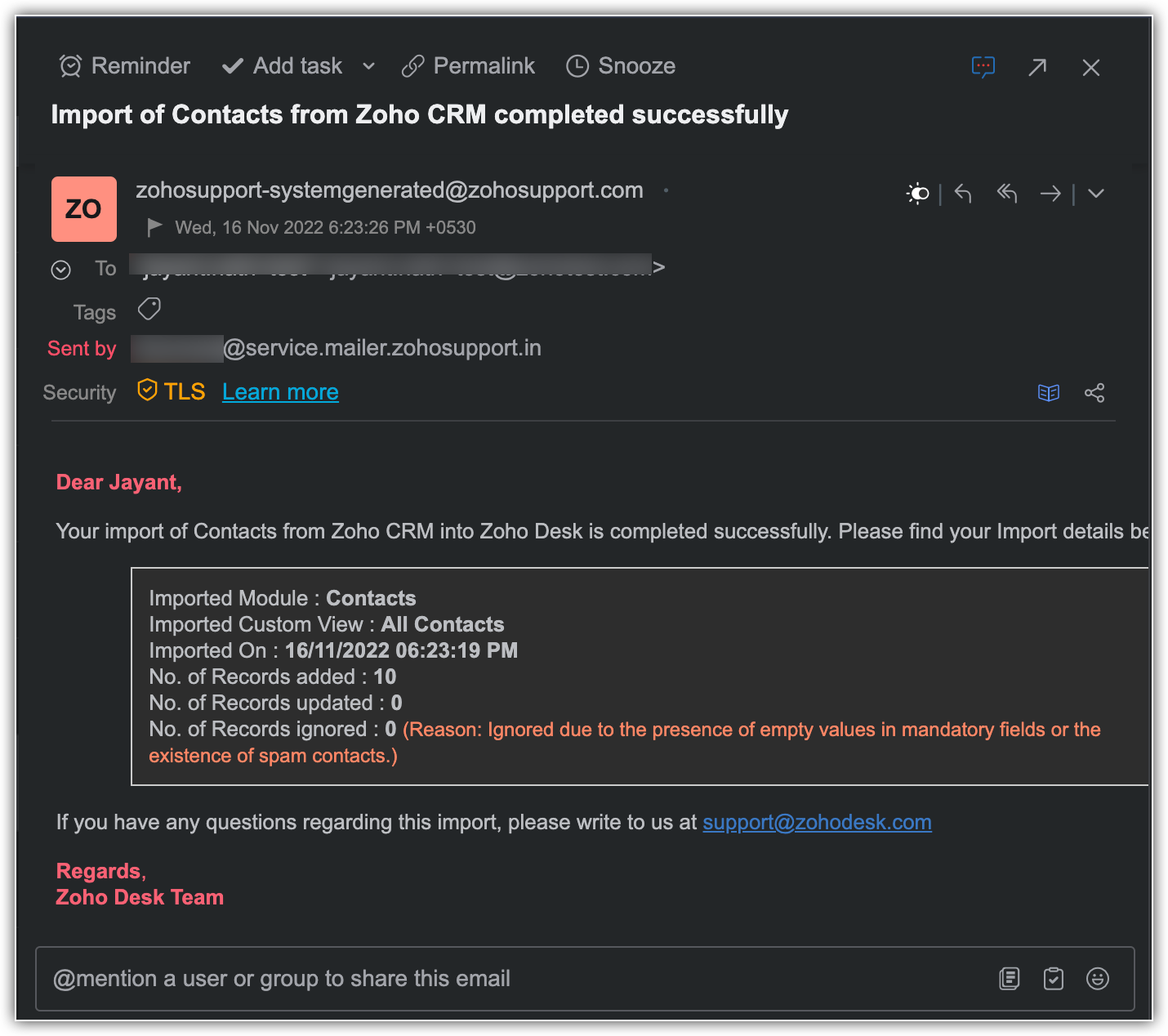The width and height of the screenshot is (1168, 1036).
Task: Add a tag using tag icon
Action: point(149,310)
